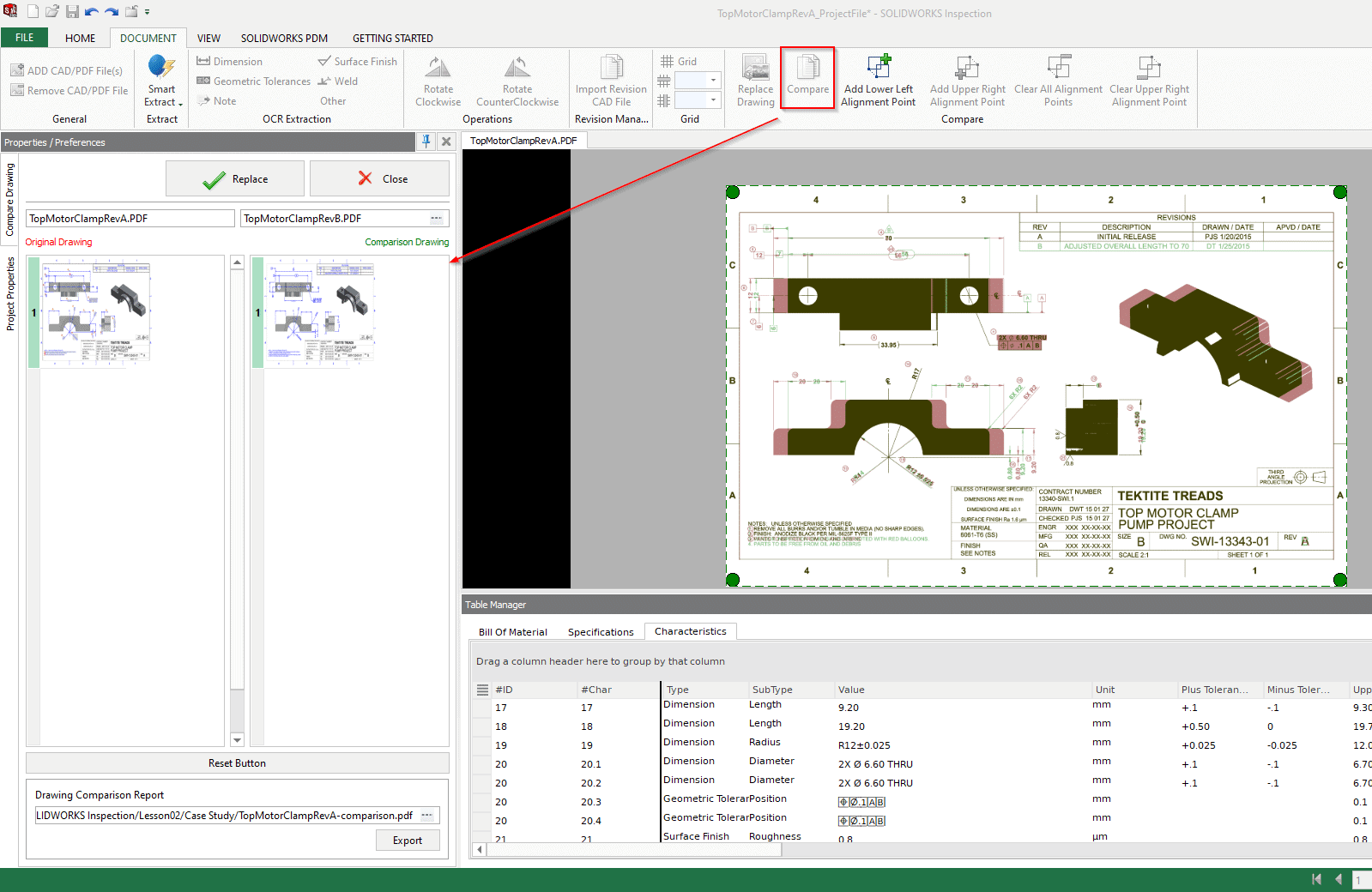Click Clear All Alignment Points icon
Image resolution: width=1372 pixels, height=892 pixels.
point(1058,67)
